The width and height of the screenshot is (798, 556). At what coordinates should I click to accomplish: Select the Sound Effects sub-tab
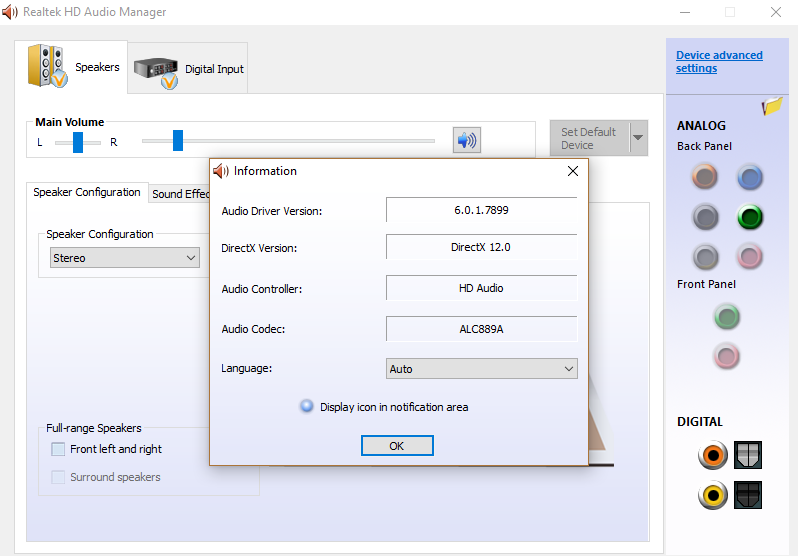180,194
